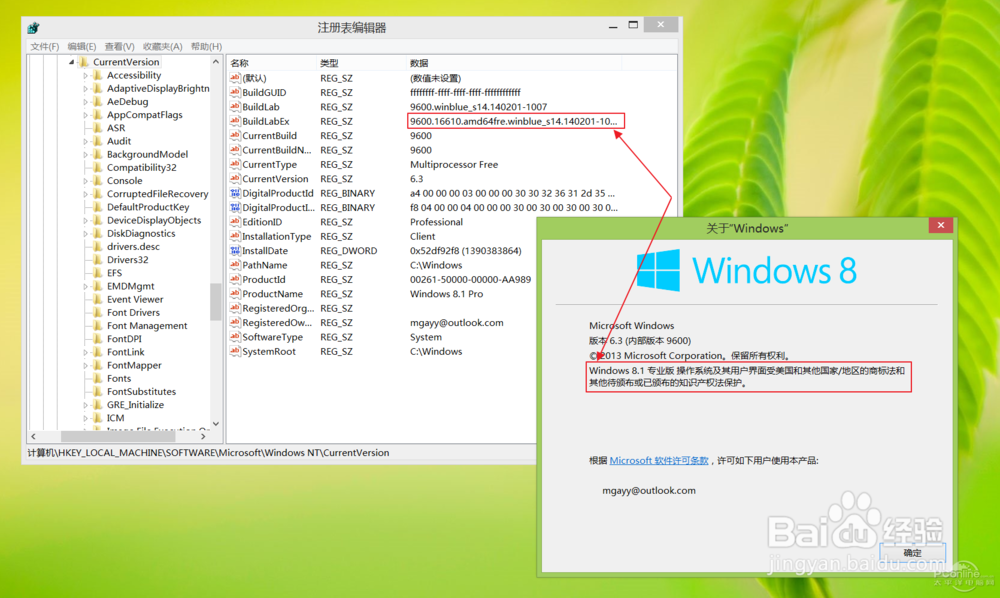Expand the GRE_Initialize tree node

pyautogui.click(x=85, y=405)
